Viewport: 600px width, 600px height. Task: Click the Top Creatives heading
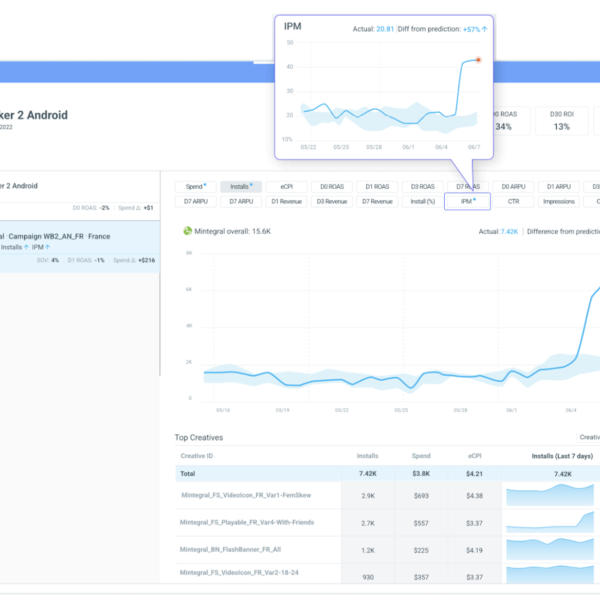pos(199,437)
